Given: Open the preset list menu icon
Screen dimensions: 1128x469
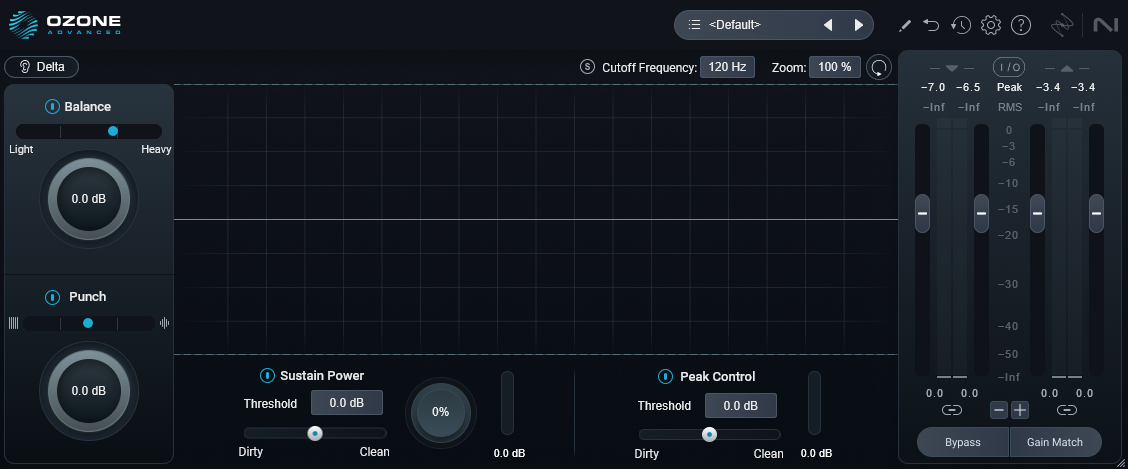Looking at the screenshot, I should point(694,24).
